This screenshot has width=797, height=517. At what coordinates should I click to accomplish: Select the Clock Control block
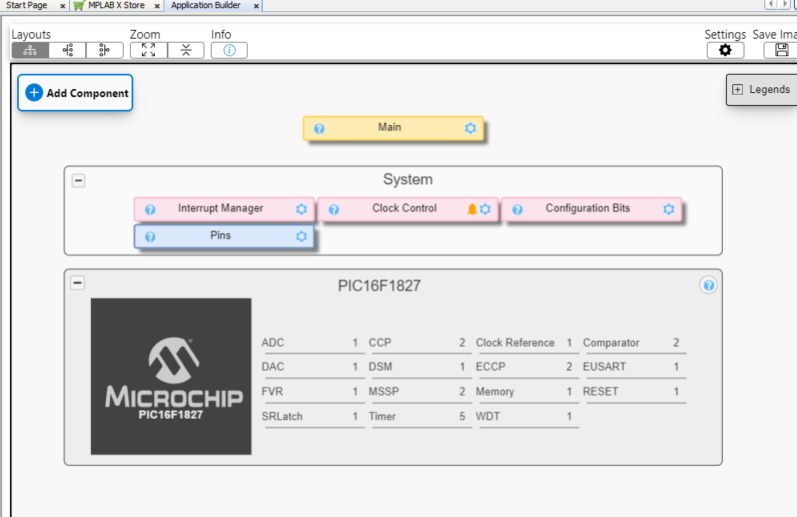(x=408, y=209)
